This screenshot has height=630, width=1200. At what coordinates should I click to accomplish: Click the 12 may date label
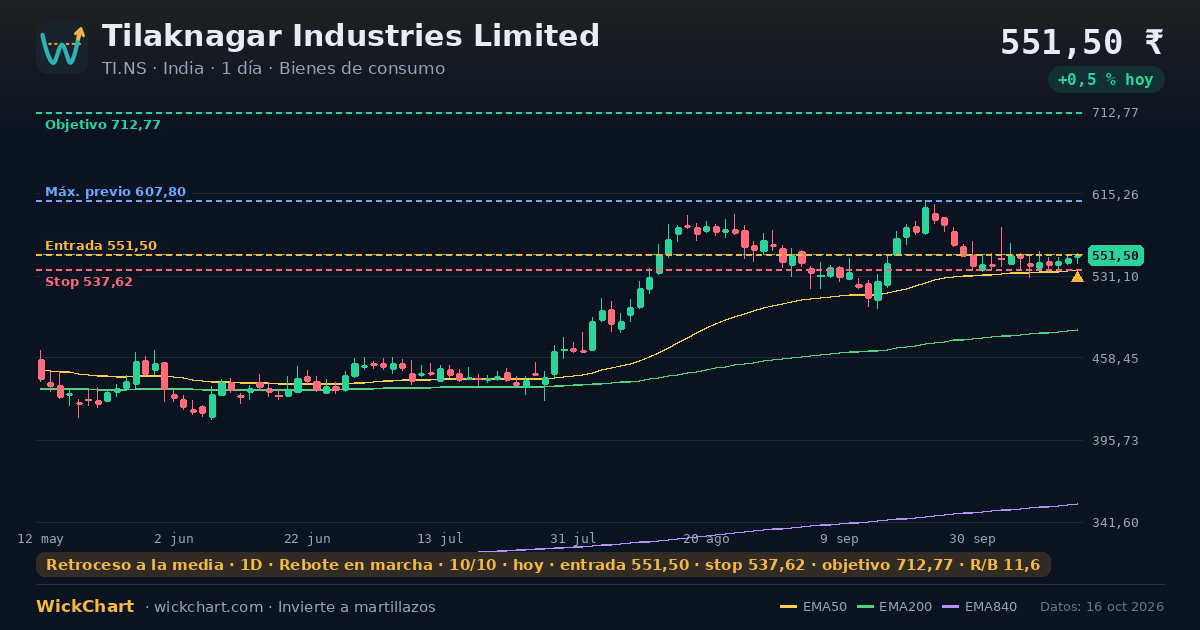pos(40,539)
